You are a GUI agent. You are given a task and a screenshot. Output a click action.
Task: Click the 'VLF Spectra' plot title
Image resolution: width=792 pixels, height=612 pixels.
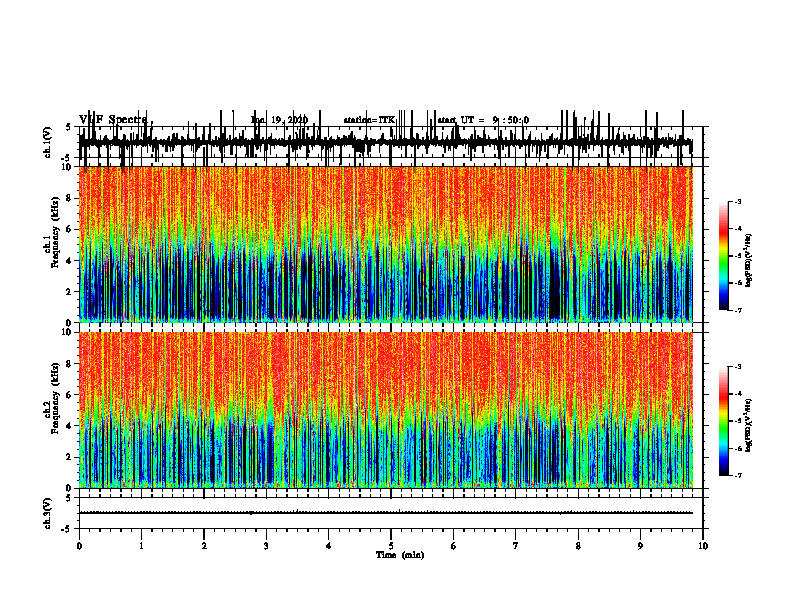113,120
